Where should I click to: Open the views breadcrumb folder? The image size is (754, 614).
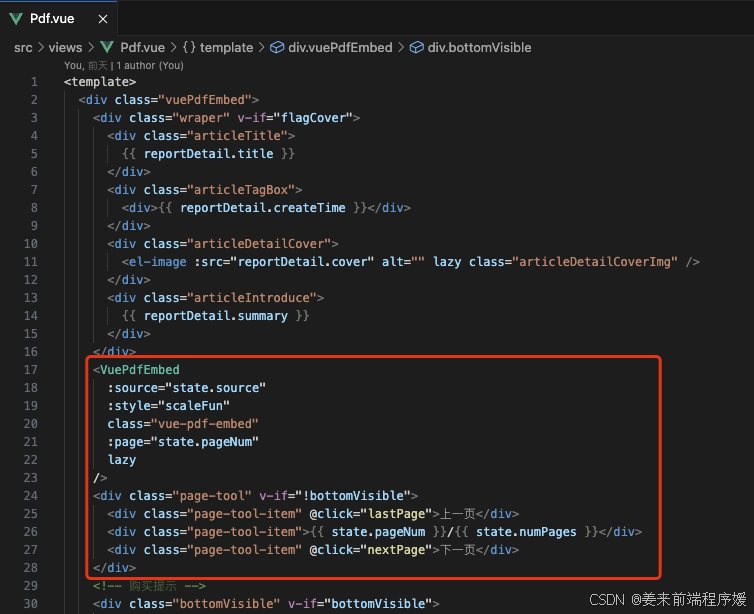[x=65, y=48]
